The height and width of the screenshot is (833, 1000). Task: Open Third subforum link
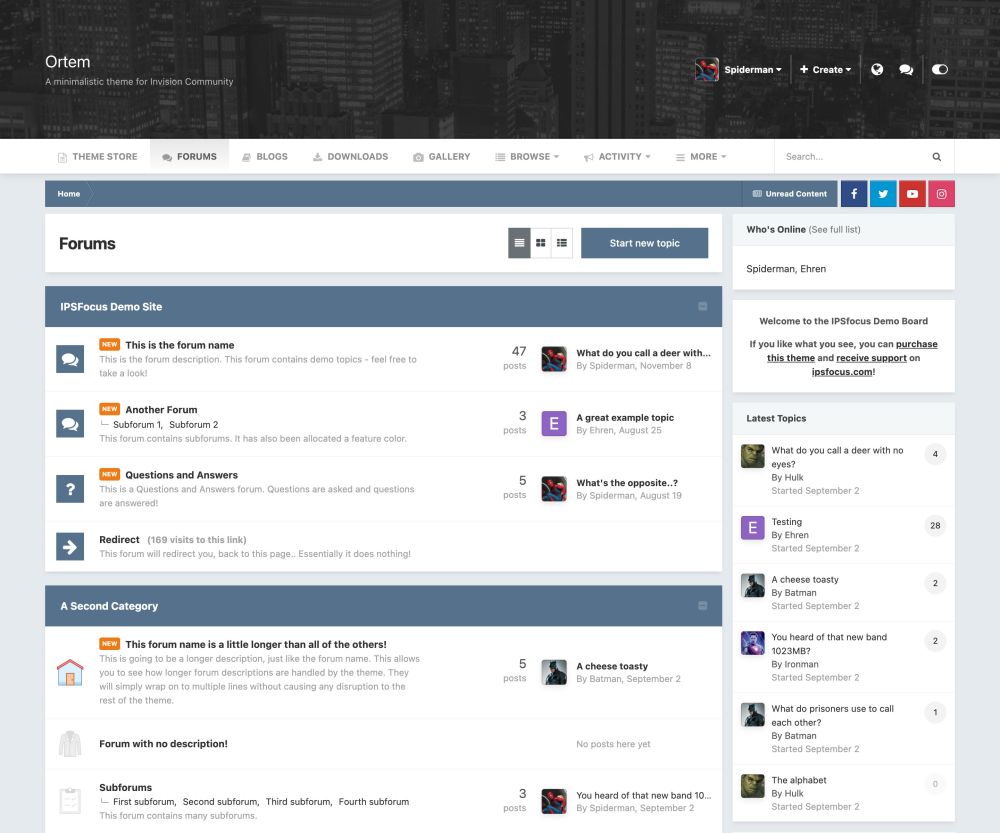(x=298, y=802)
